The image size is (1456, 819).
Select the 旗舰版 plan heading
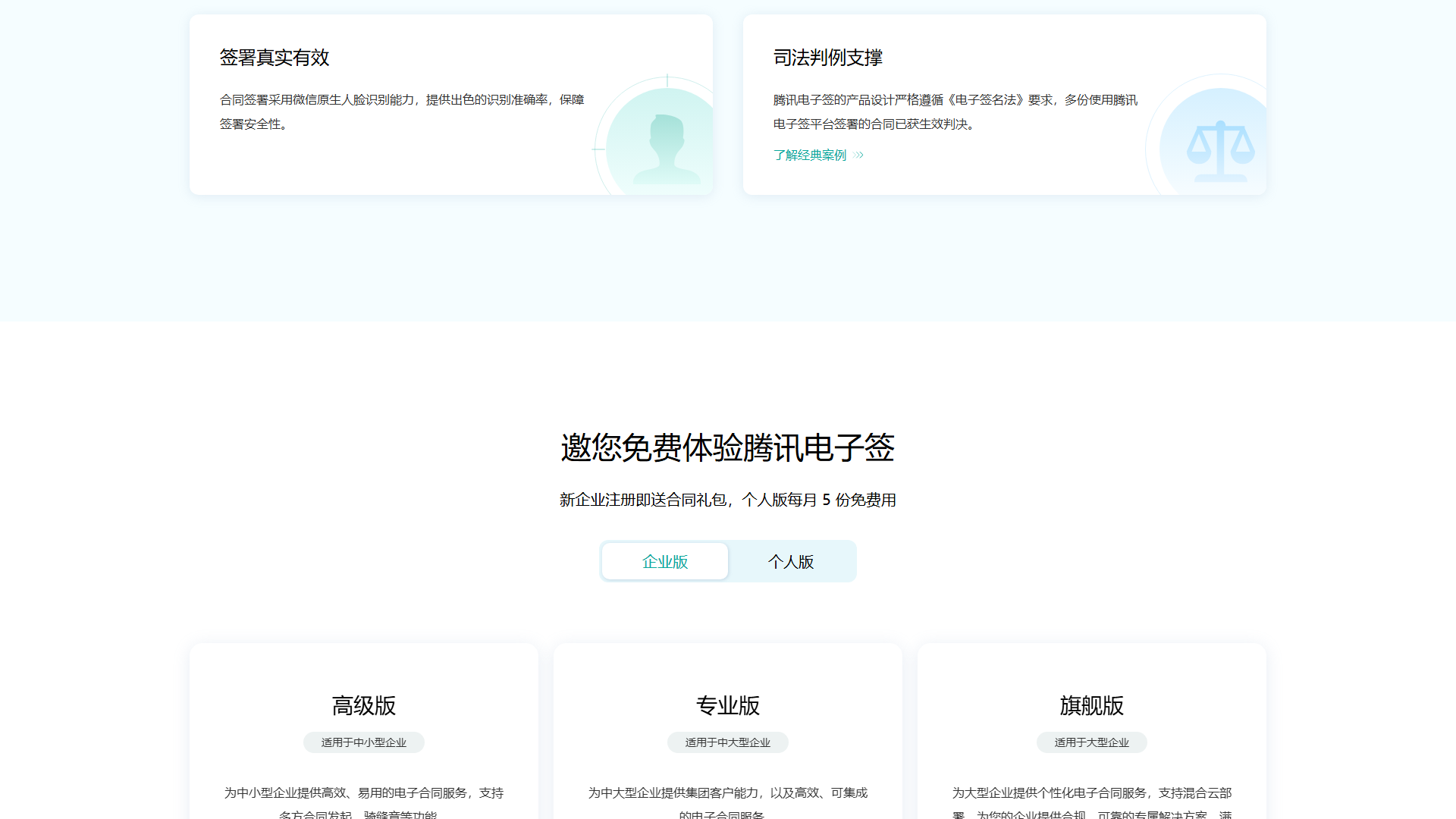click(1092, 705)
